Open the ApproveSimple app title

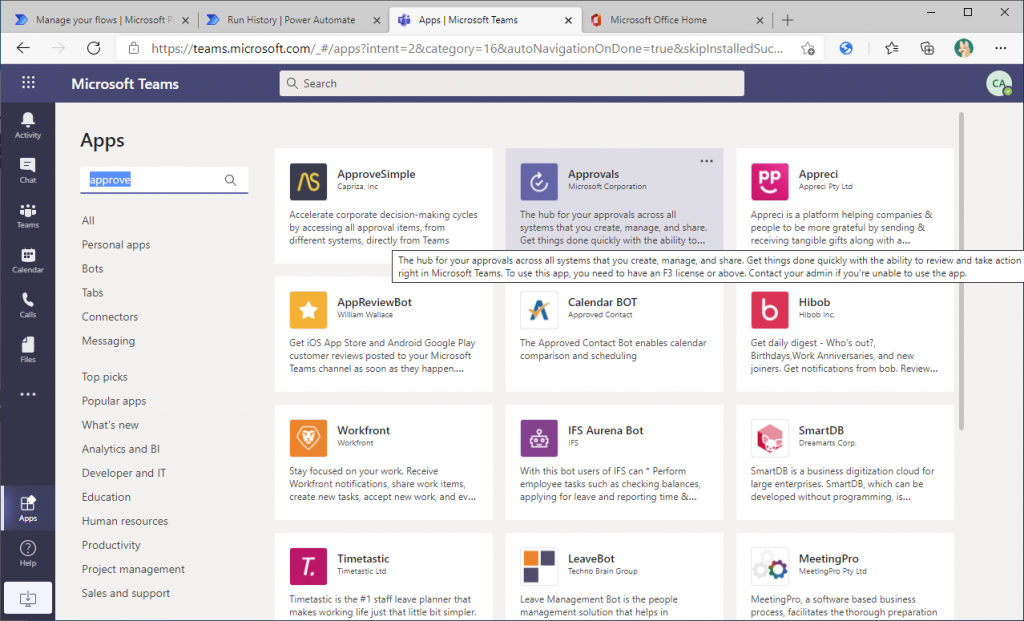[x=376, y=174]
